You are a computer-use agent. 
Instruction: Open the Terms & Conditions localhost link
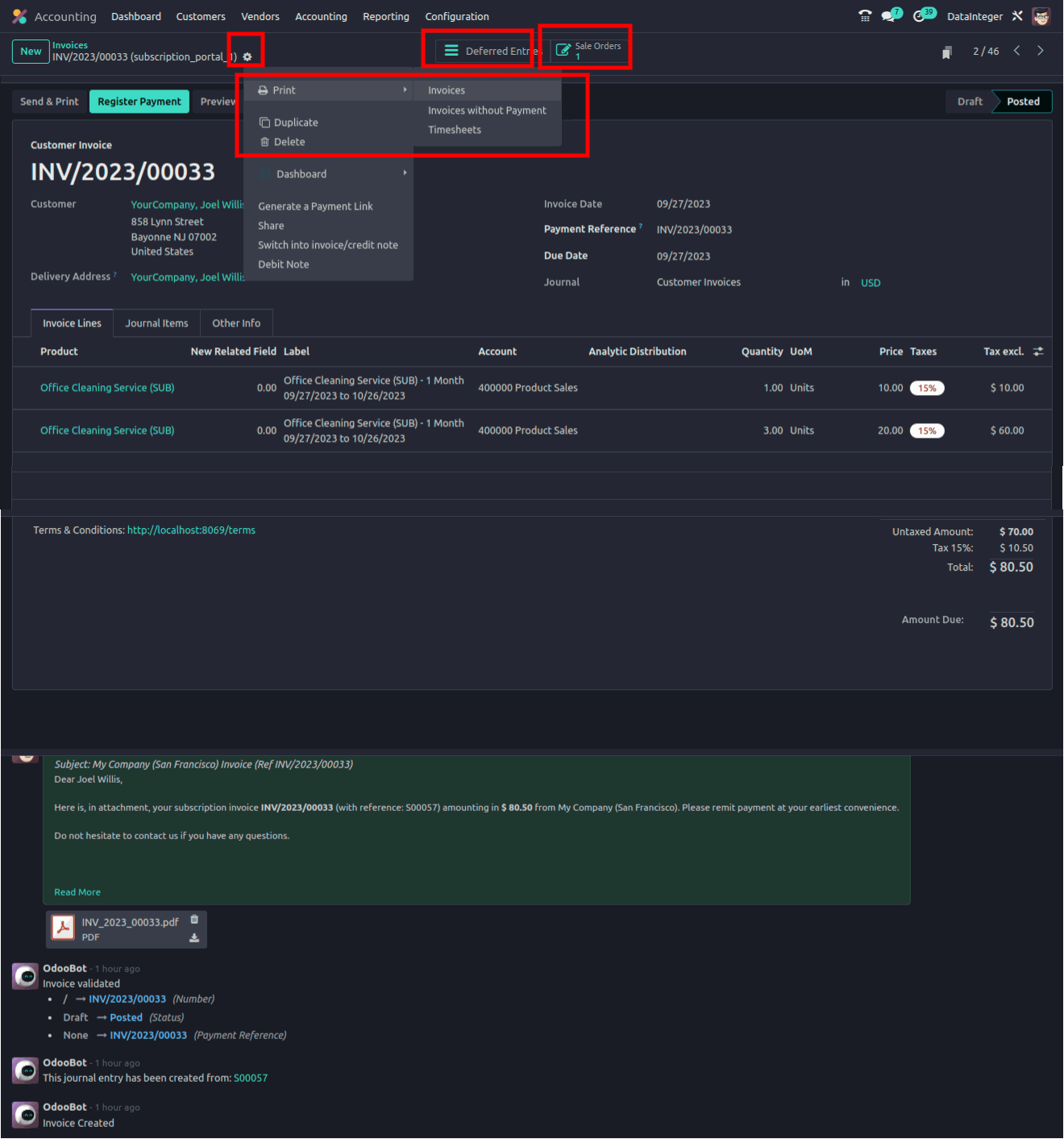pos(191,530)
